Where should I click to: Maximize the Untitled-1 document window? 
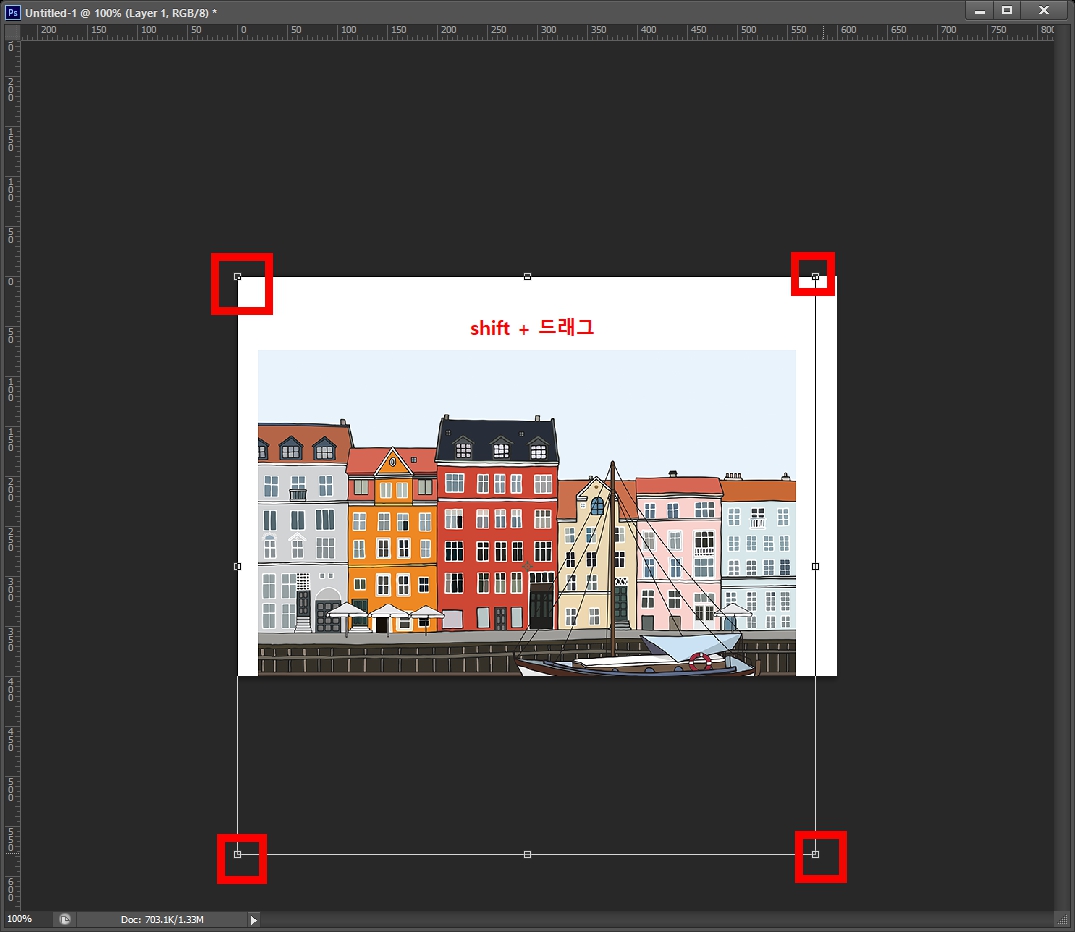coord(1006,10)
